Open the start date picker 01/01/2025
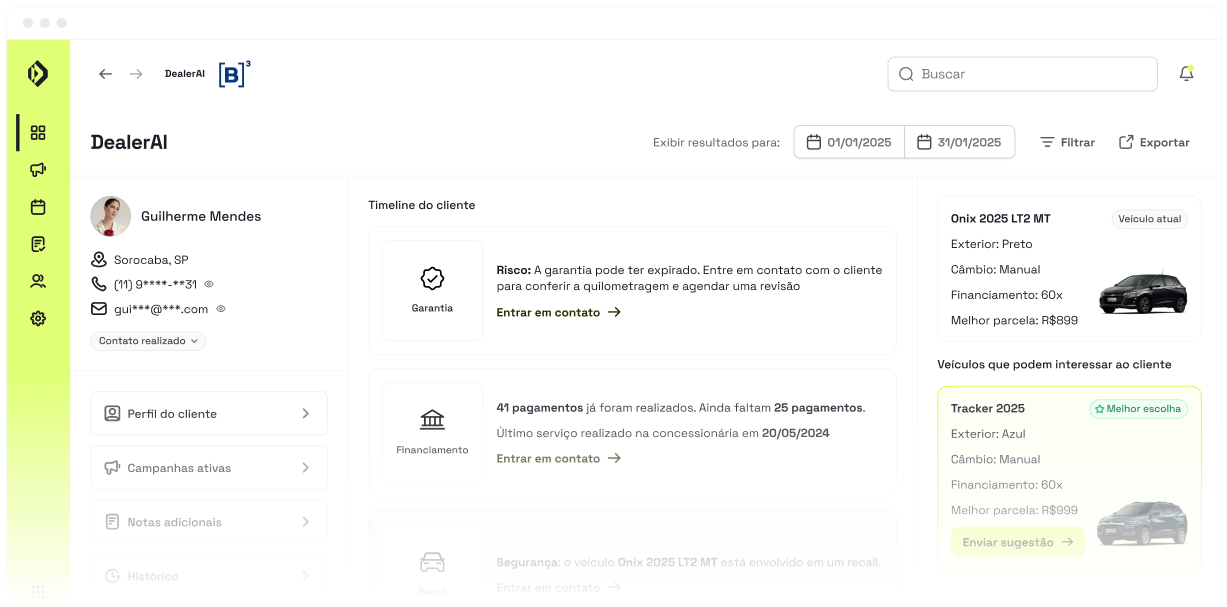This screenshot has width=1227, height=607. [849, 142]
